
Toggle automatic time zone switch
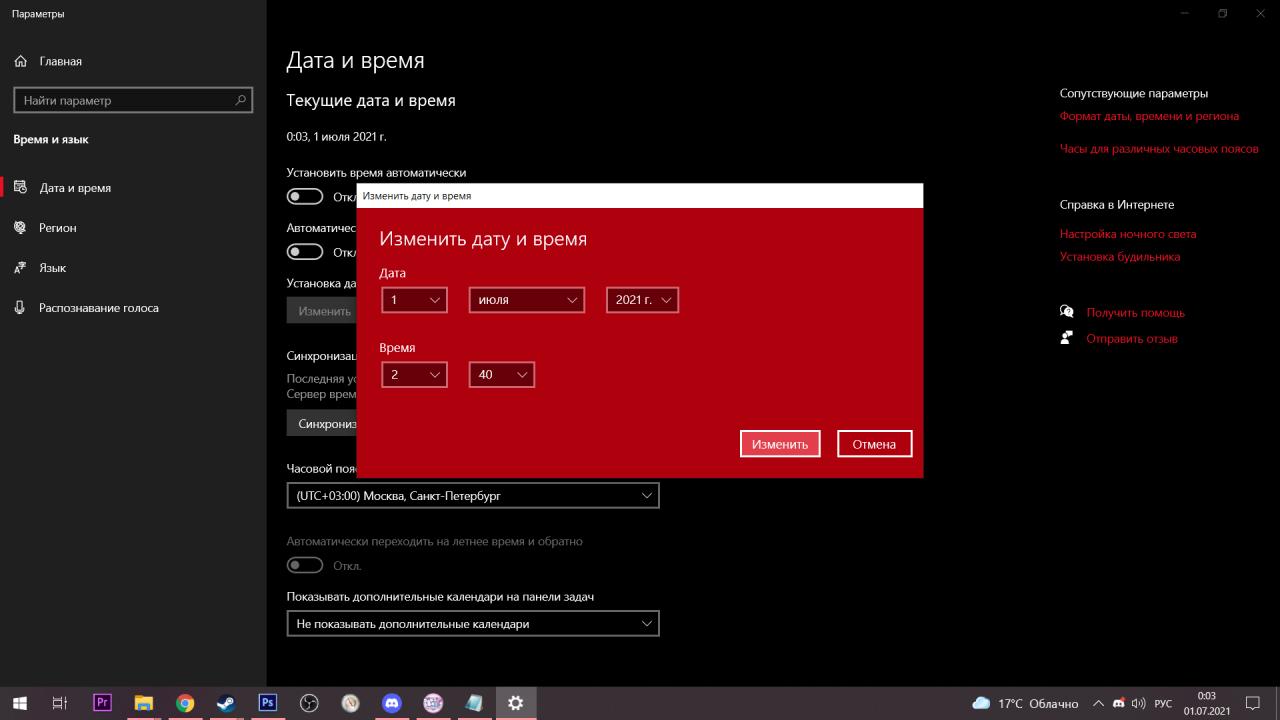(x=305, y=251)
